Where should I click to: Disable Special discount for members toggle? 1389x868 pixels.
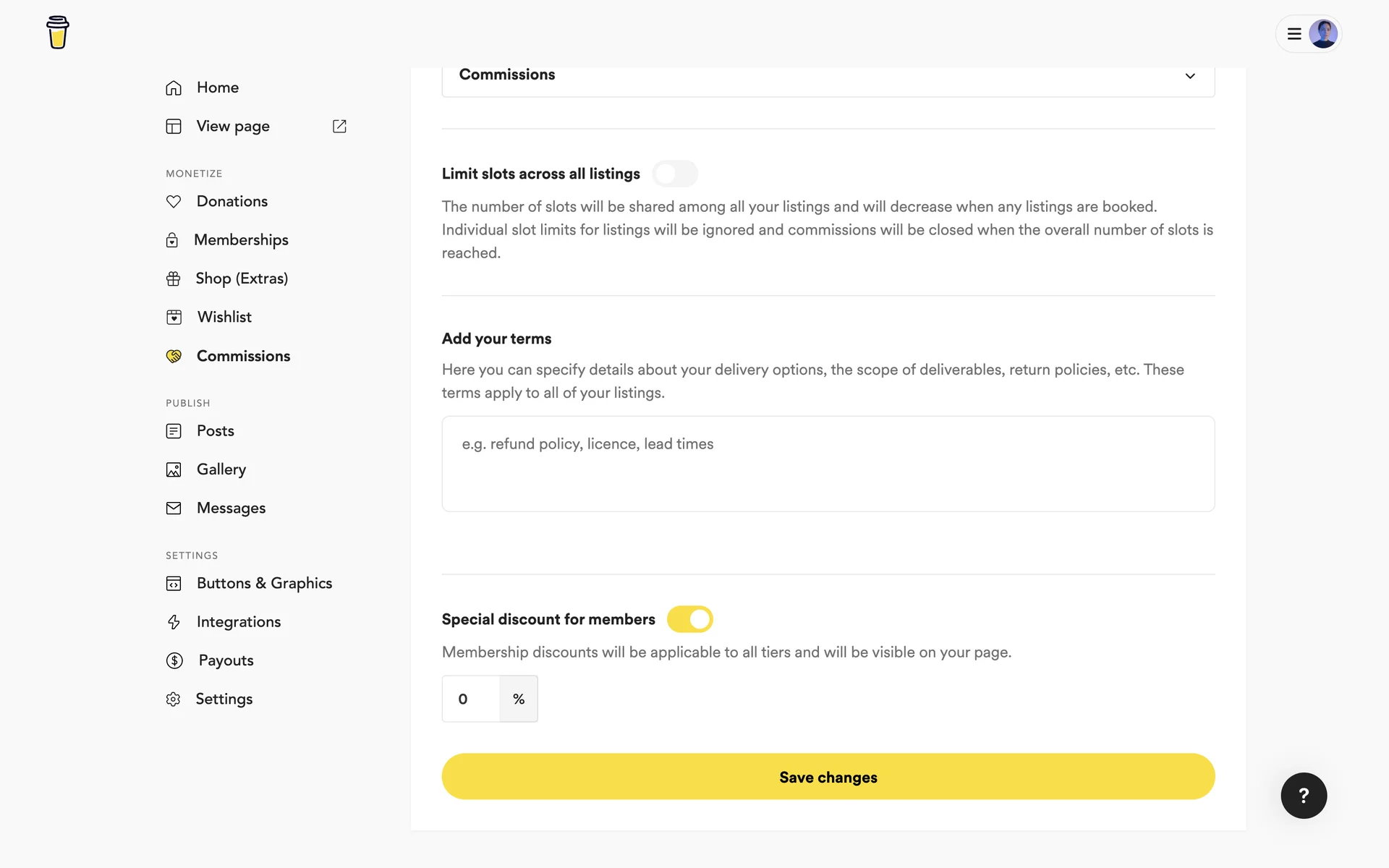pyautogui.click(x=689, y=619)
